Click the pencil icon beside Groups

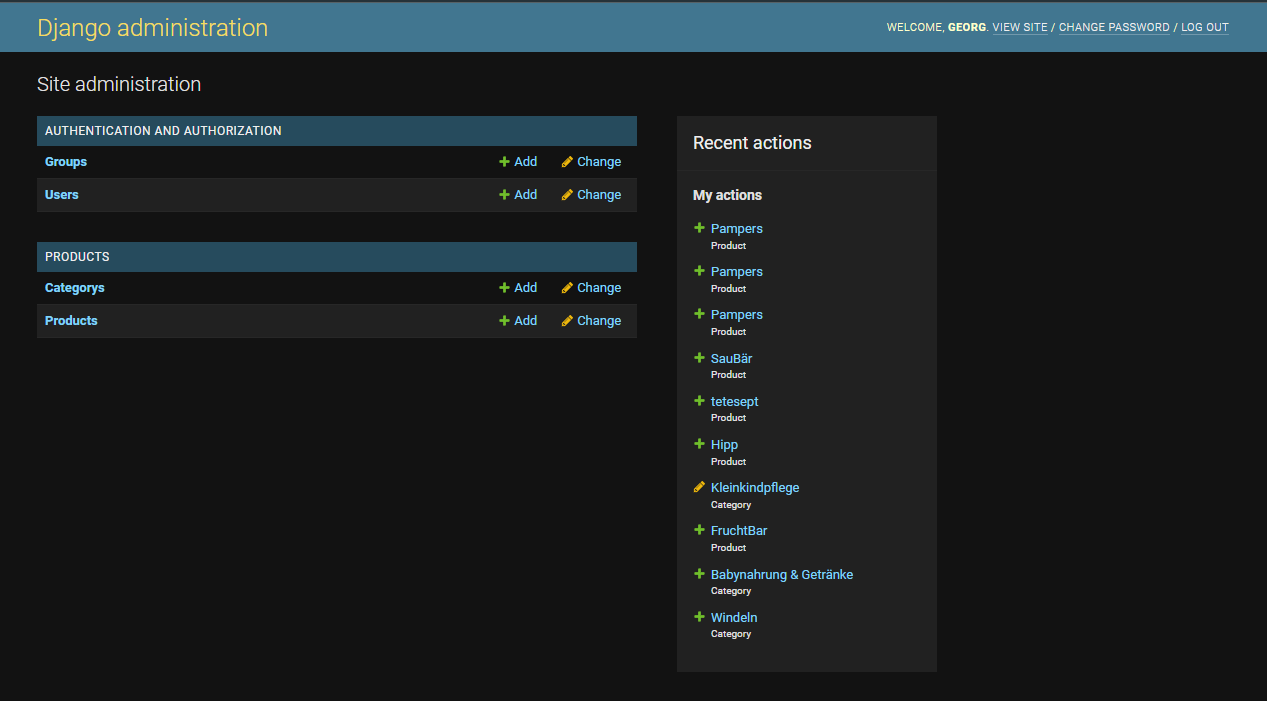(568, 161)
